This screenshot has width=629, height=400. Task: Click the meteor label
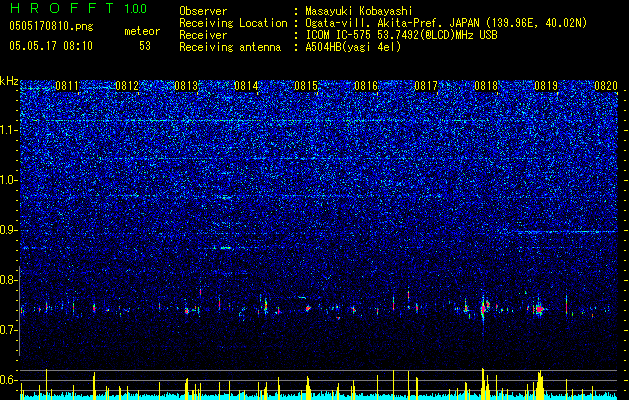(x=142, y=31)
